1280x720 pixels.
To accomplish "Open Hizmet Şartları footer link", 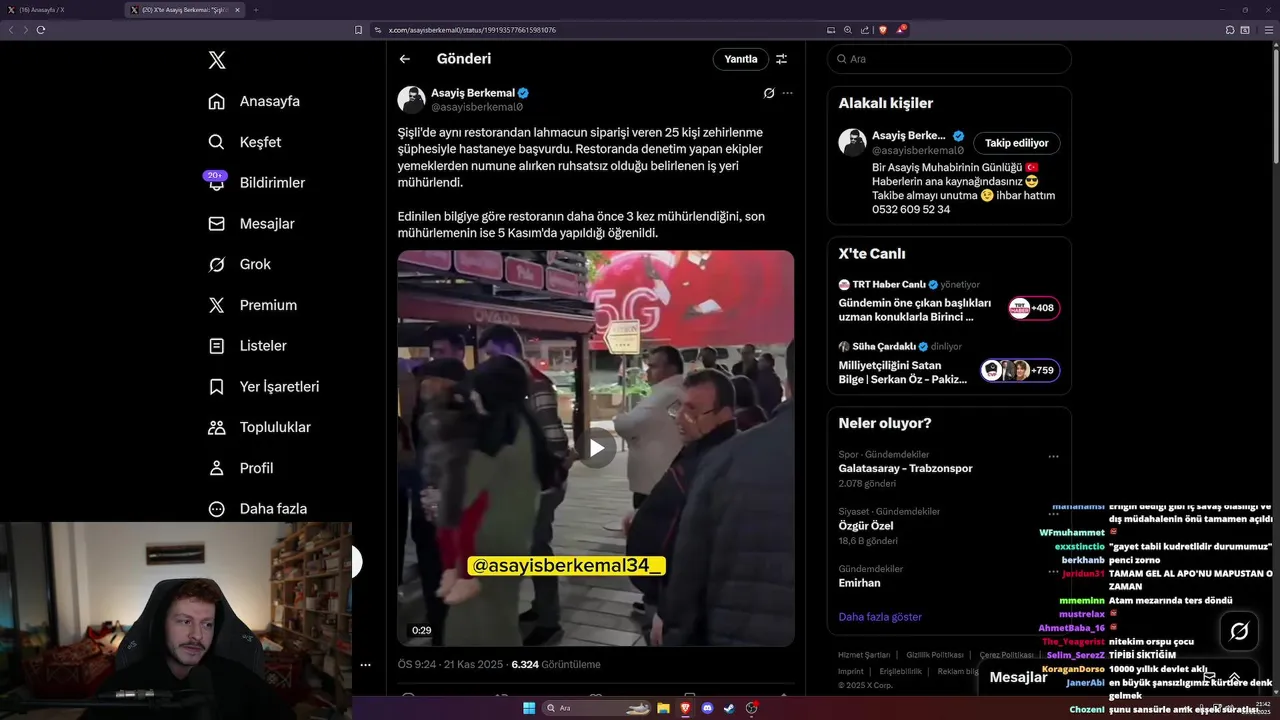I will coord(864,655).
